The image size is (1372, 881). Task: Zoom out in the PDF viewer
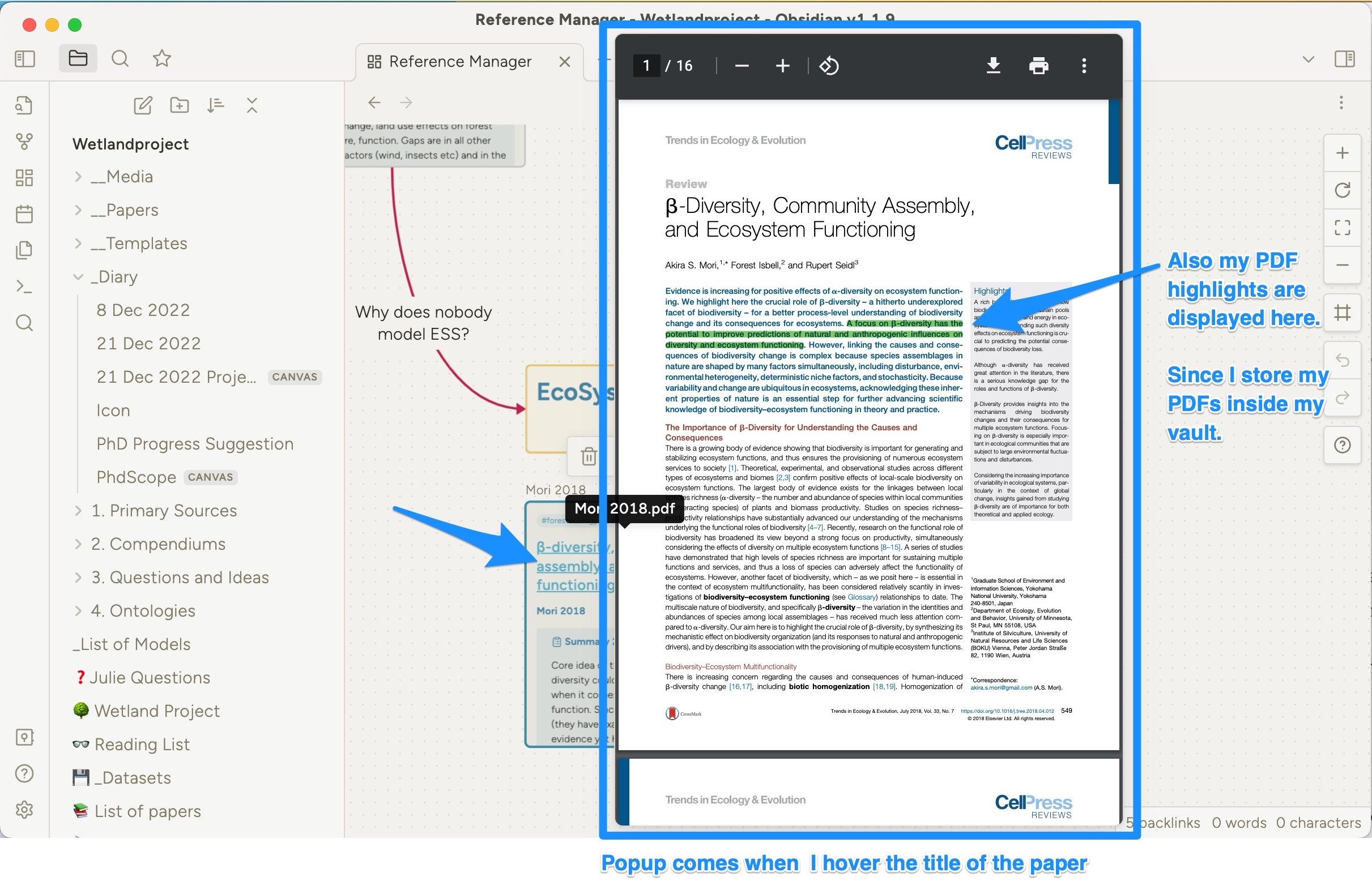pyautogui.click(x=742, y=66)
